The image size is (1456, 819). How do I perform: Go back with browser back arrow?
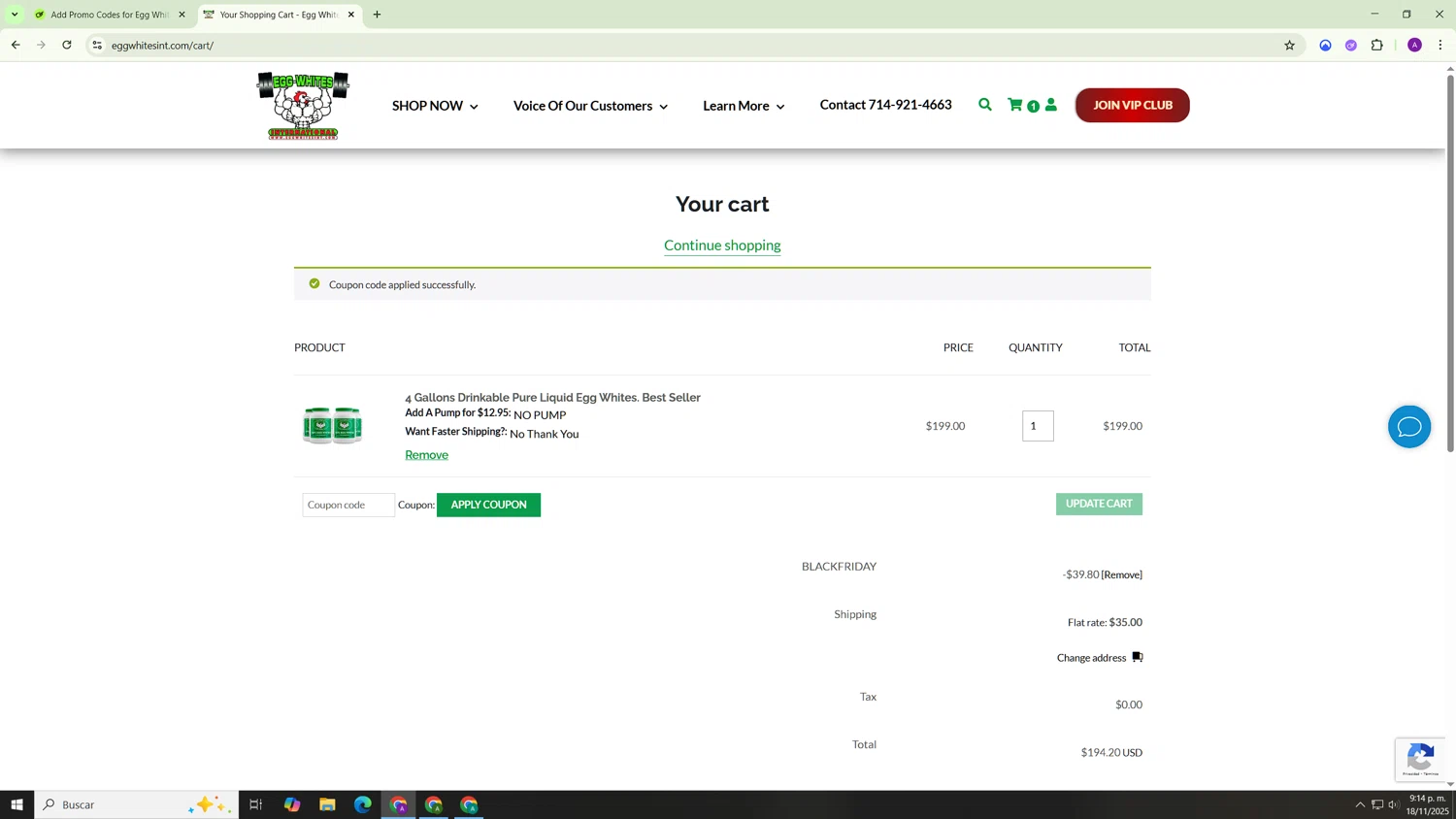pyautogui.click(x=16, y=45)
